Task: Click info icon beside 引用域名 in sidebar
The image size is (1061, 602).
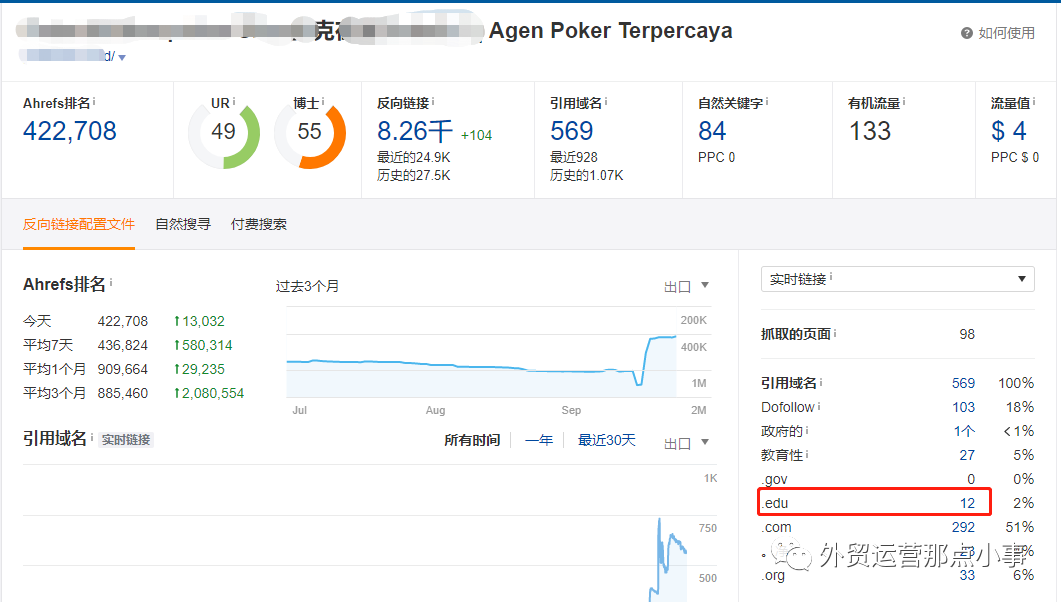Action: click(821, 382)
